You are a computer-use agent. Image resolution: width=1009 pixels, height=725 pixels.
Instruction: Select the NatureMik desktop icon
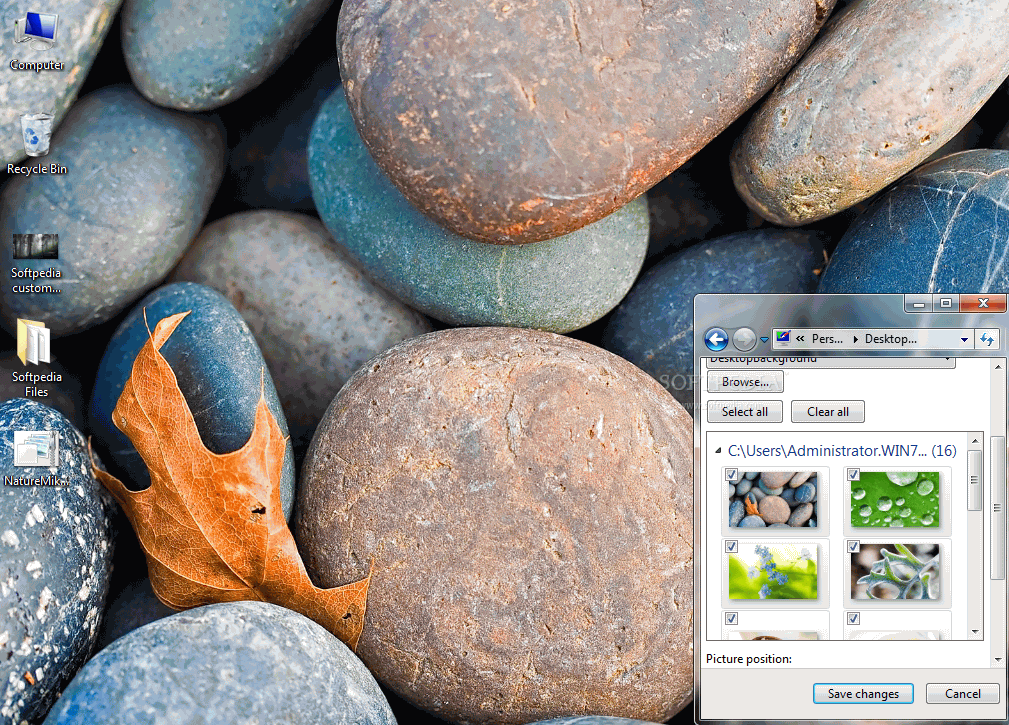coord(36,459)
